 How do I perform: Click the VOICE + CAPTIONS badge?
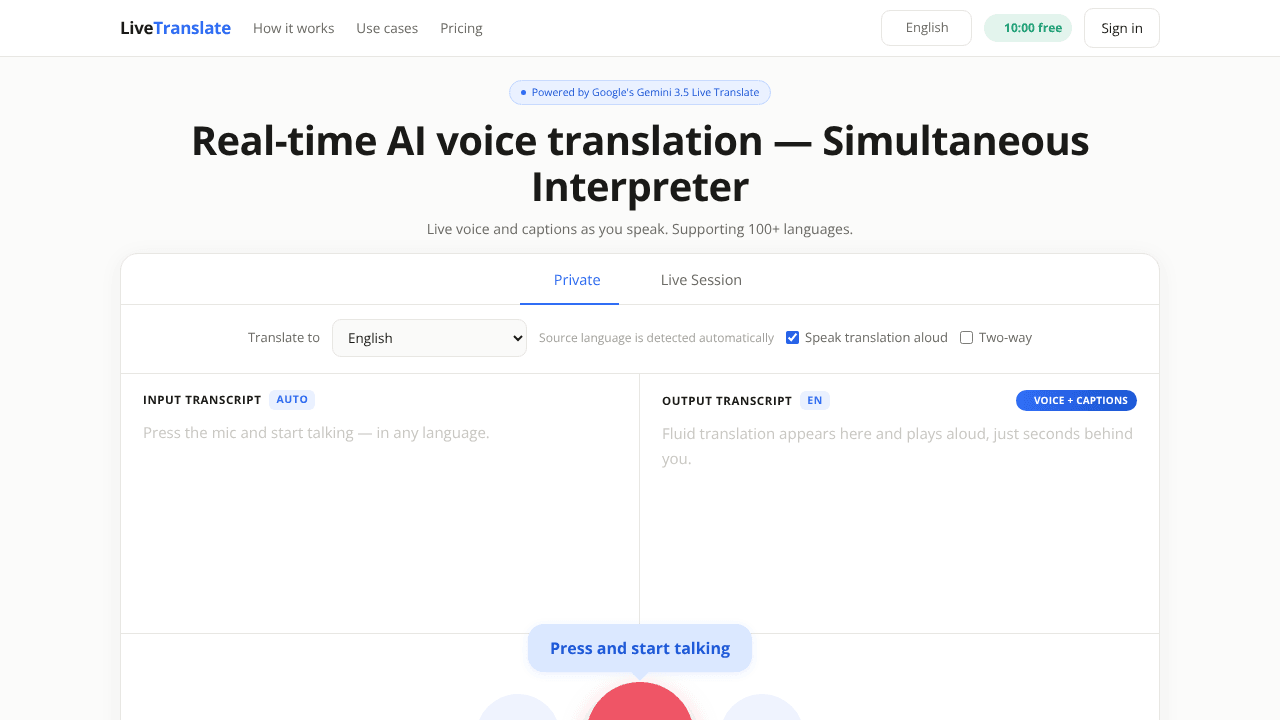click(1076, 400)
